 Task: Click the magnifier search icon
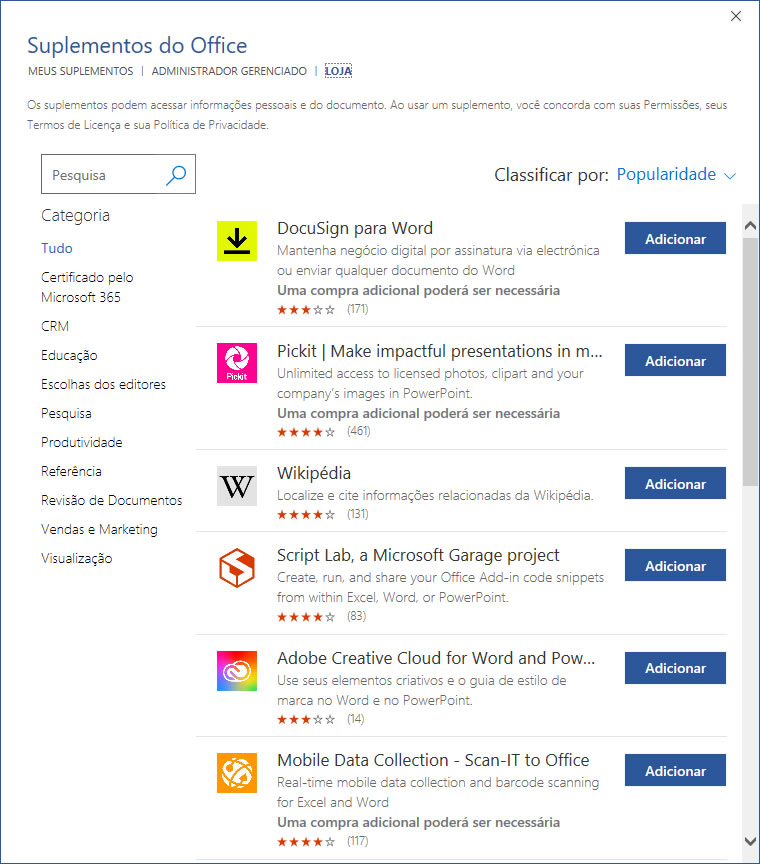176,175
